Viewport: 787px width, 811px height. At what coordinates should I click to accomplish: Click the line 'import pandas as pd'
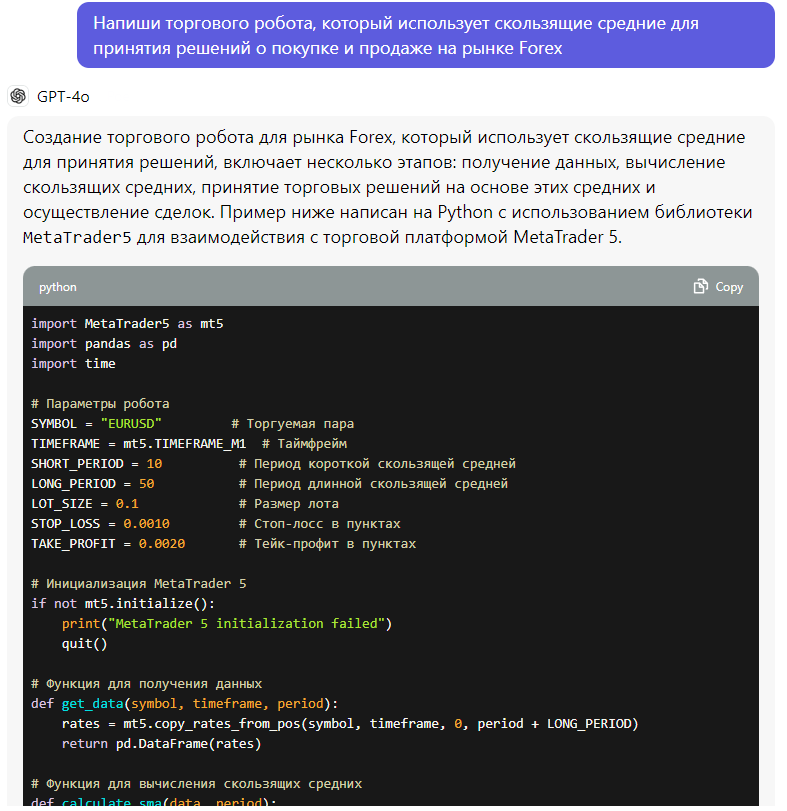coord(104,344)
